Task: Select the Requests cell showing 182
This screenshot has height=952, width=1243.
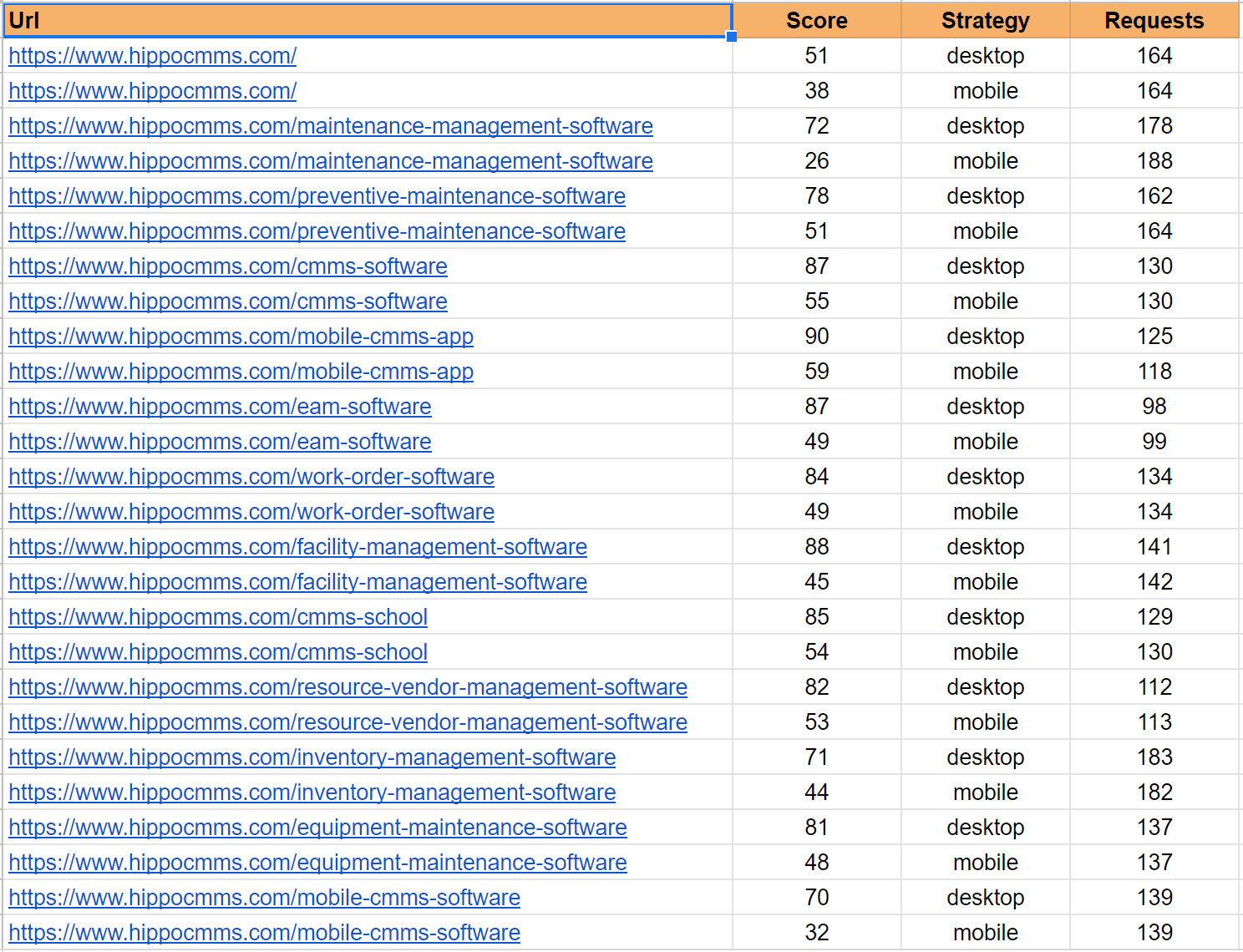Action: coord(1154,792)
